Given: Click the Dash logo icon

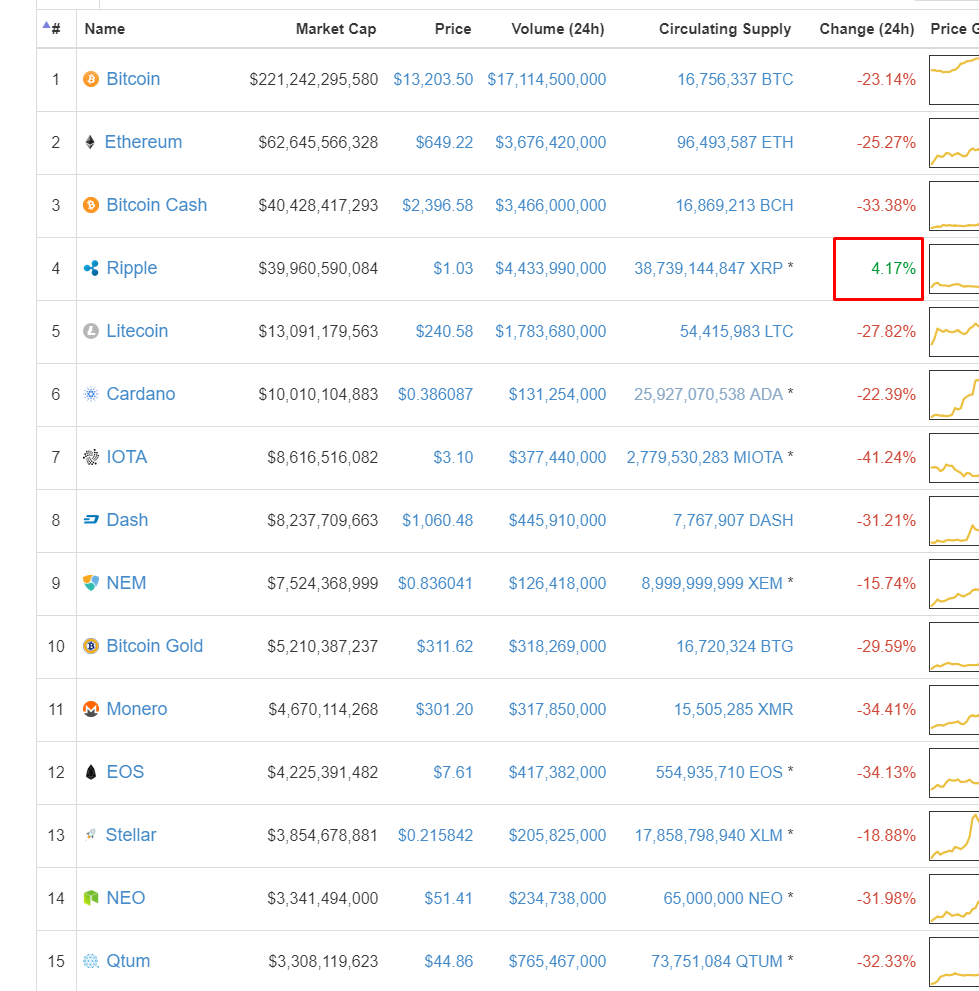Looking at the screenshot, I should [91, 520].
